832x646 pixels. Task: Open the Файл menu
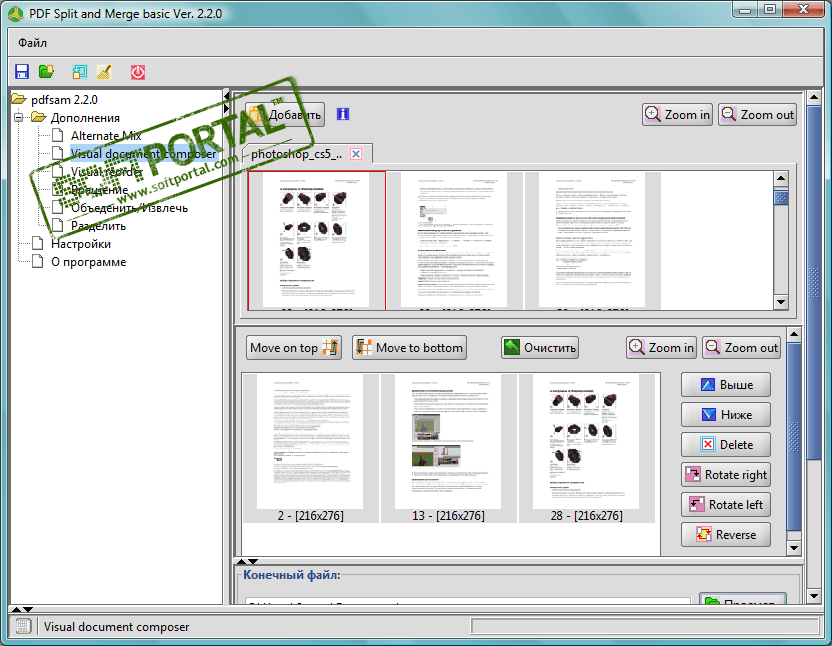pyautogui.click(x=32, y=42)
